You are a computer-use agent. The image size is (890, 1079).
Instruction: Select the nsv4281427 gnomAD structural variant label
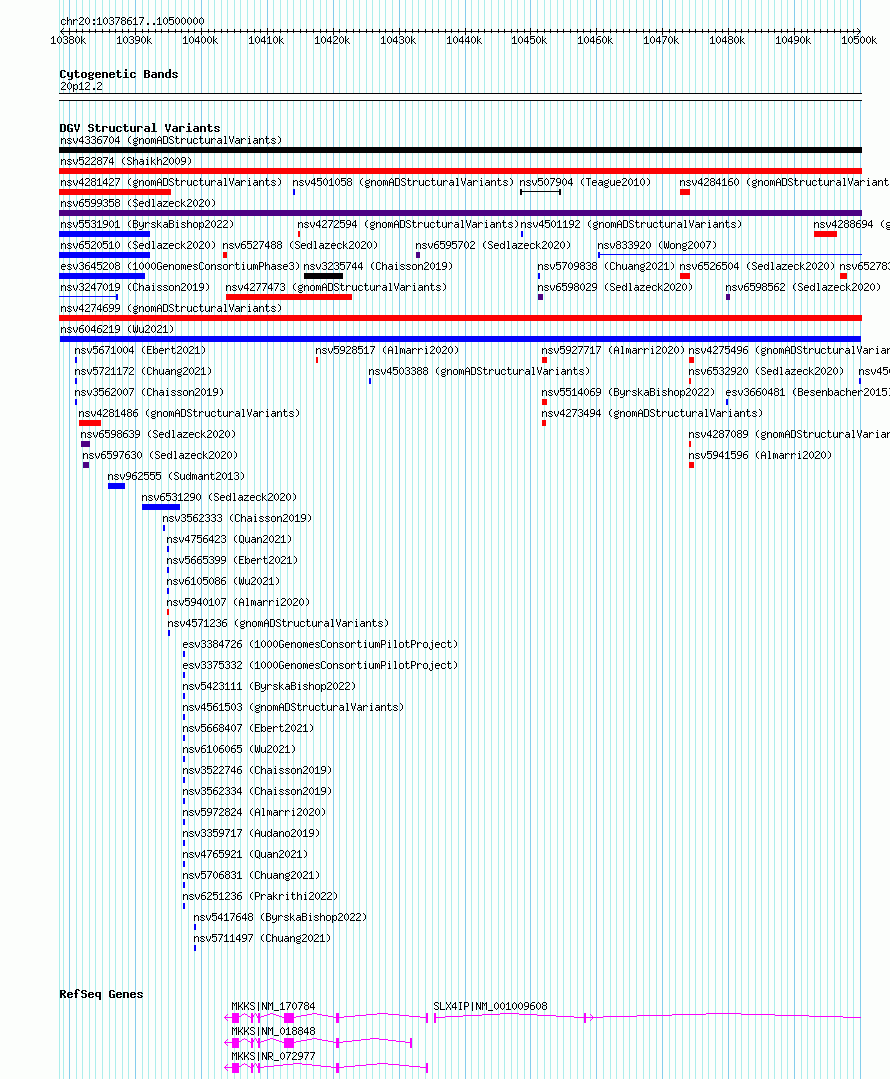click(x=171, y=182)
